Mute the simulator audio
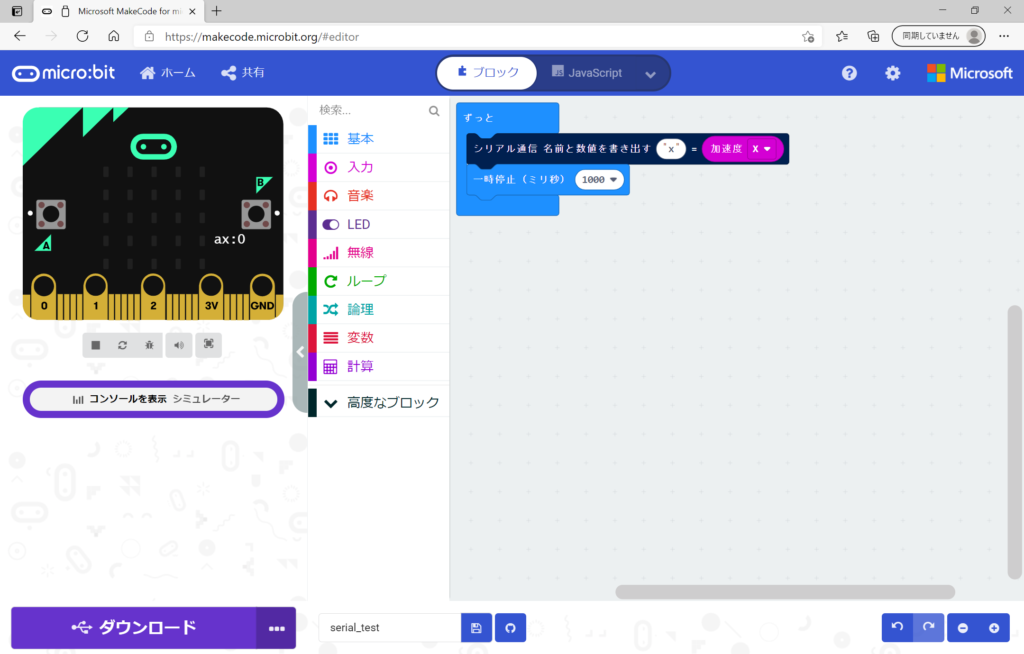This screenshot has width=1024, height=654. pyautogui.click(x=179, y=345)
